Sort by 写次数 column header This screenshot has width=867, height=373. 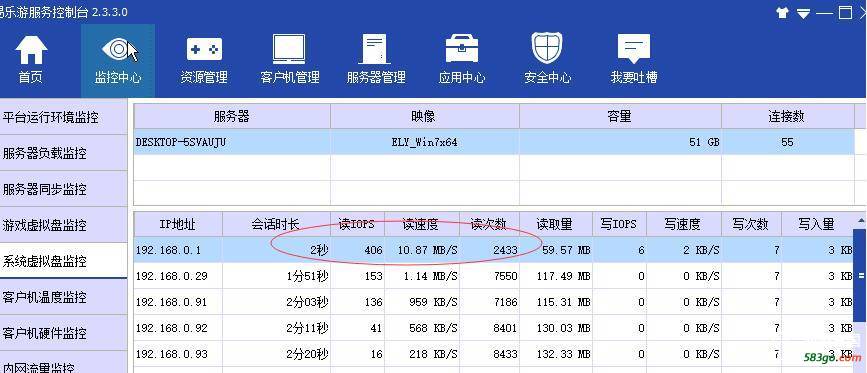click(x=751, y=224)
